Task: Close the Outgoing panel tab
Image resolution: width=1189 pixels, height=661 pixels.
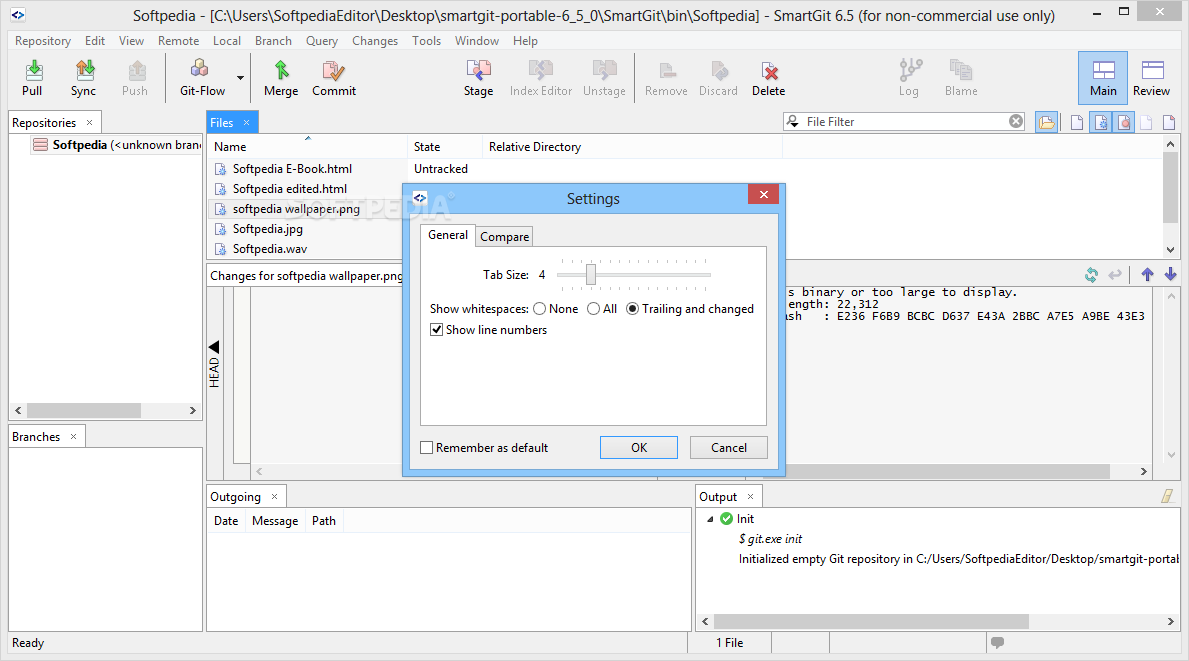Action: click(275, 497)
